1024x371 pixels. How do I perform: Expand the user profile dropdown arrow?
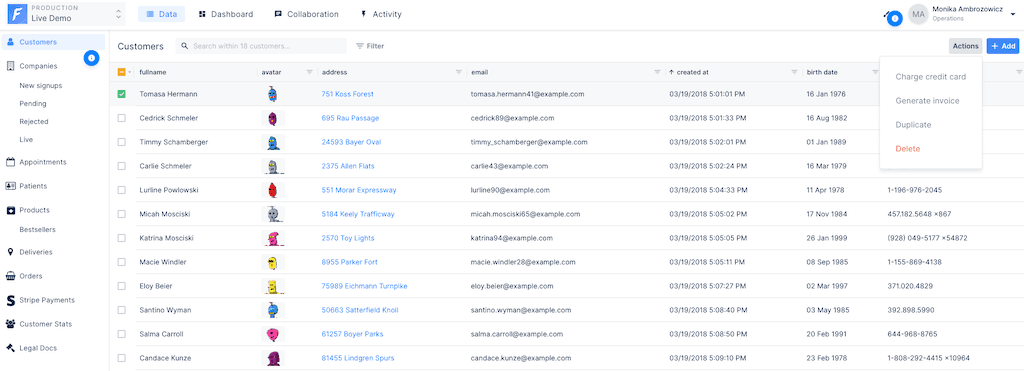(x=1012, y=14)
